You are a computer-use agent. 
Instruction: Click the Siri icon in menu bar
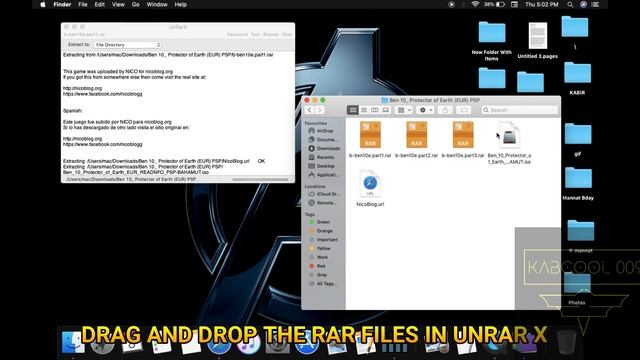[x=584, y=4]
